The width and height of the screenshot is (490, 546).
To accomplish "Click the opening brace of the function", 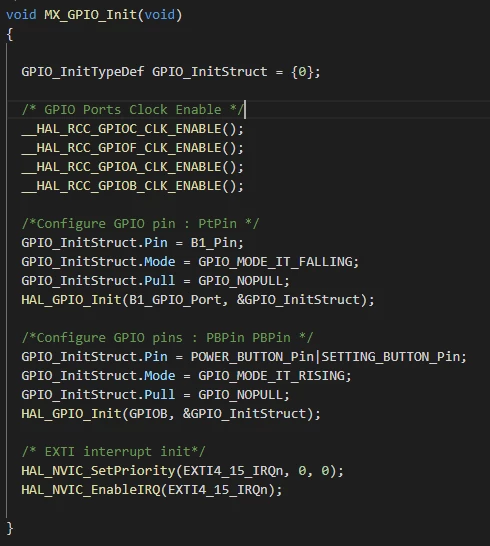I will tap(10, 34).
